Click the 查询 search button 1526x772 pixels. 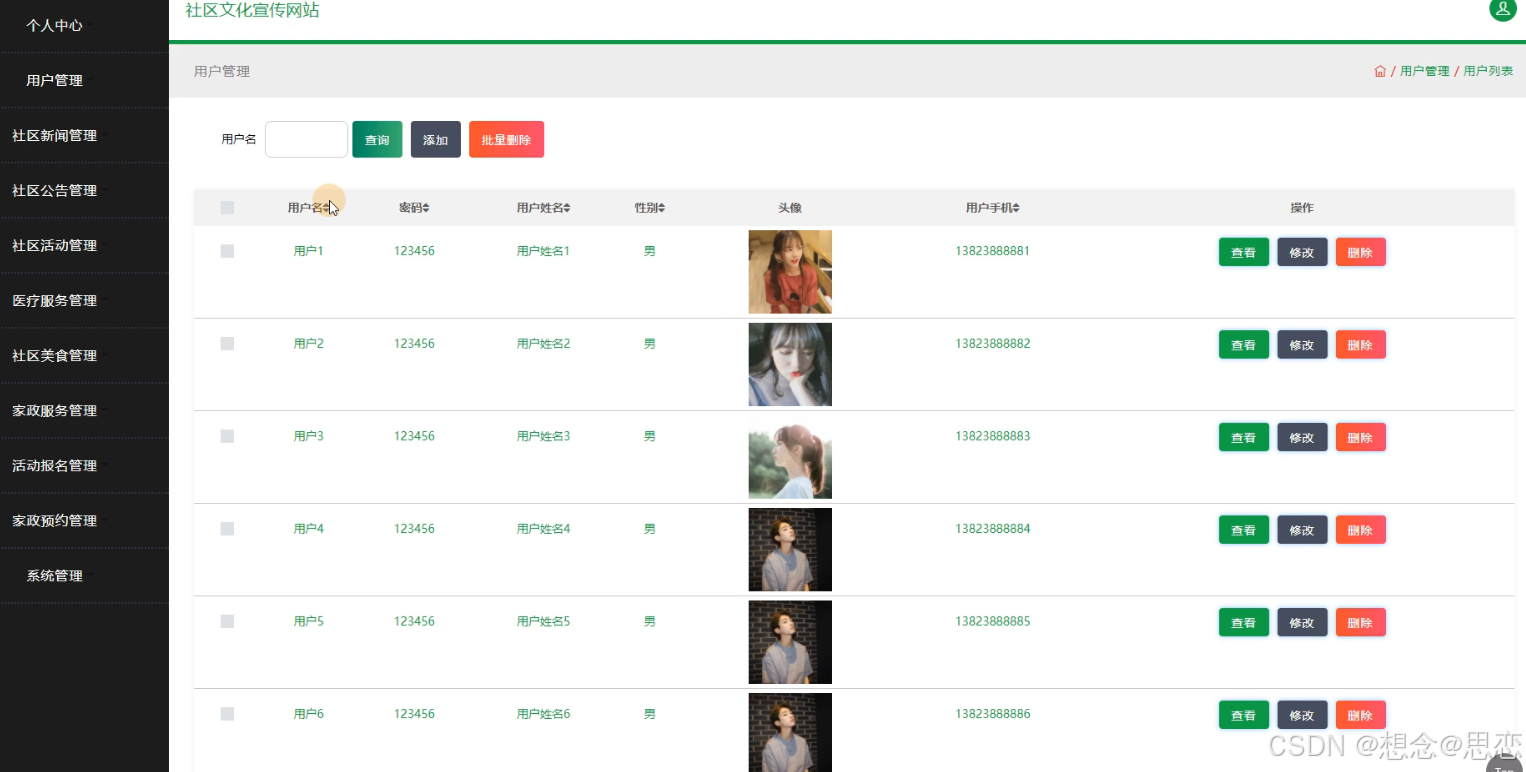click(x=377, y=140)
